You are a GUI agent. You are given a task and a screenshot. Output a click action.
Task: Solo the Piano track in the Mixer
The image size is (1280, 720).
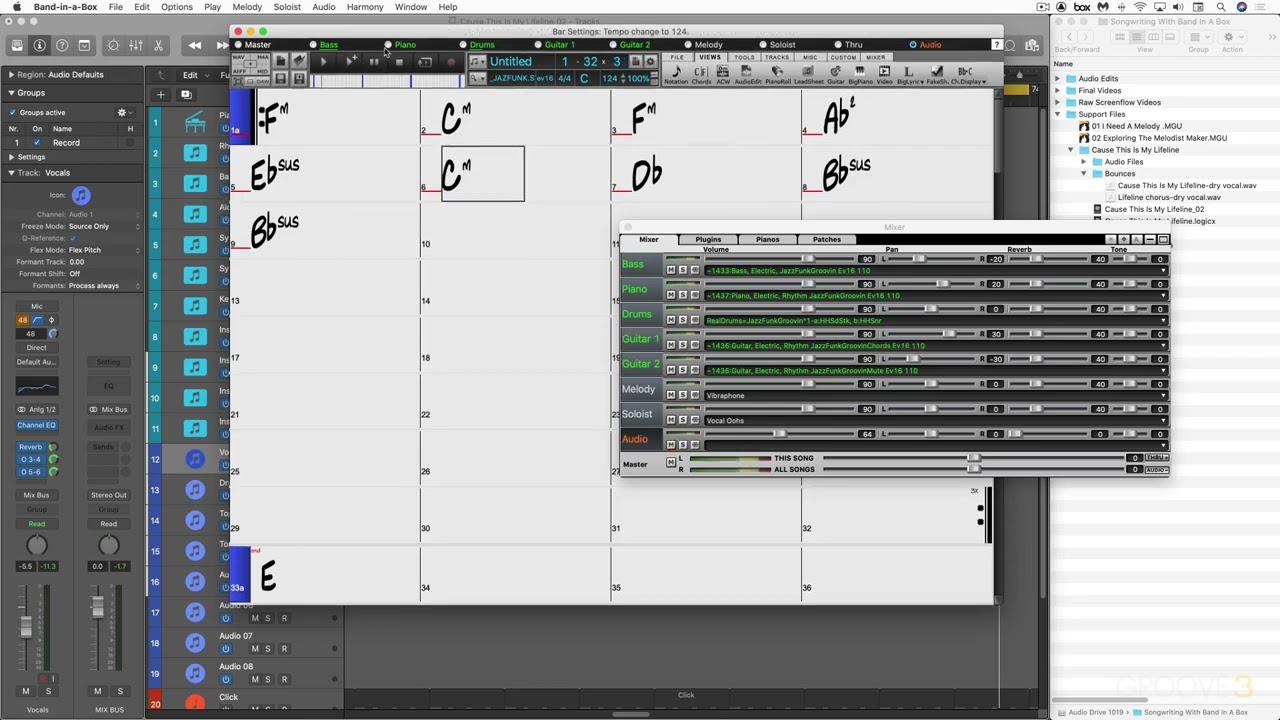(682, 295)
